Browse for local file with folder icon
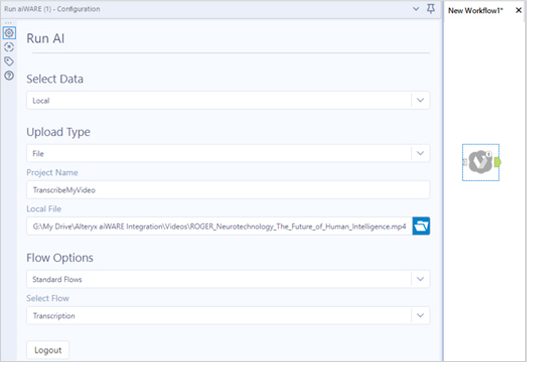Screen dimensions: 537x373 click(421, 226)
